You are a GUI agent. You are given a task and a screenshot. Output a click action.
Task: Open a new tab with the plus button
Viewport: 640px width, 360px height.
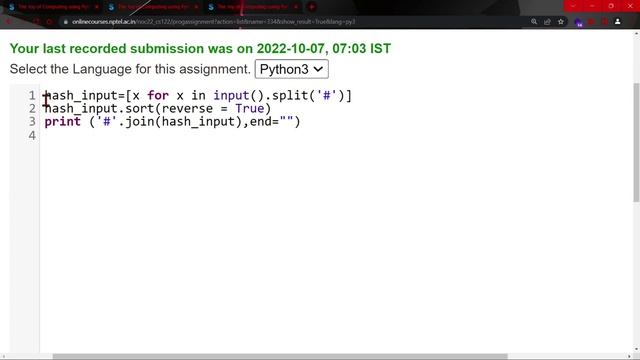pos(312,7)
